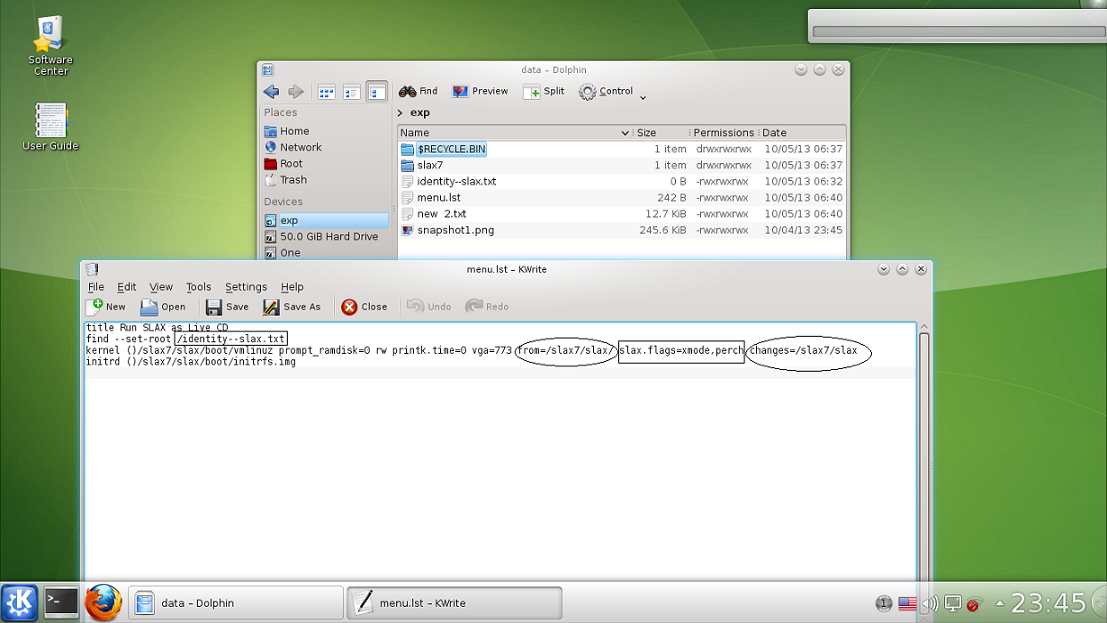Select the snapshot1.png file
This screenshot has width=1107, height=623.
click(x=455, y=230)
